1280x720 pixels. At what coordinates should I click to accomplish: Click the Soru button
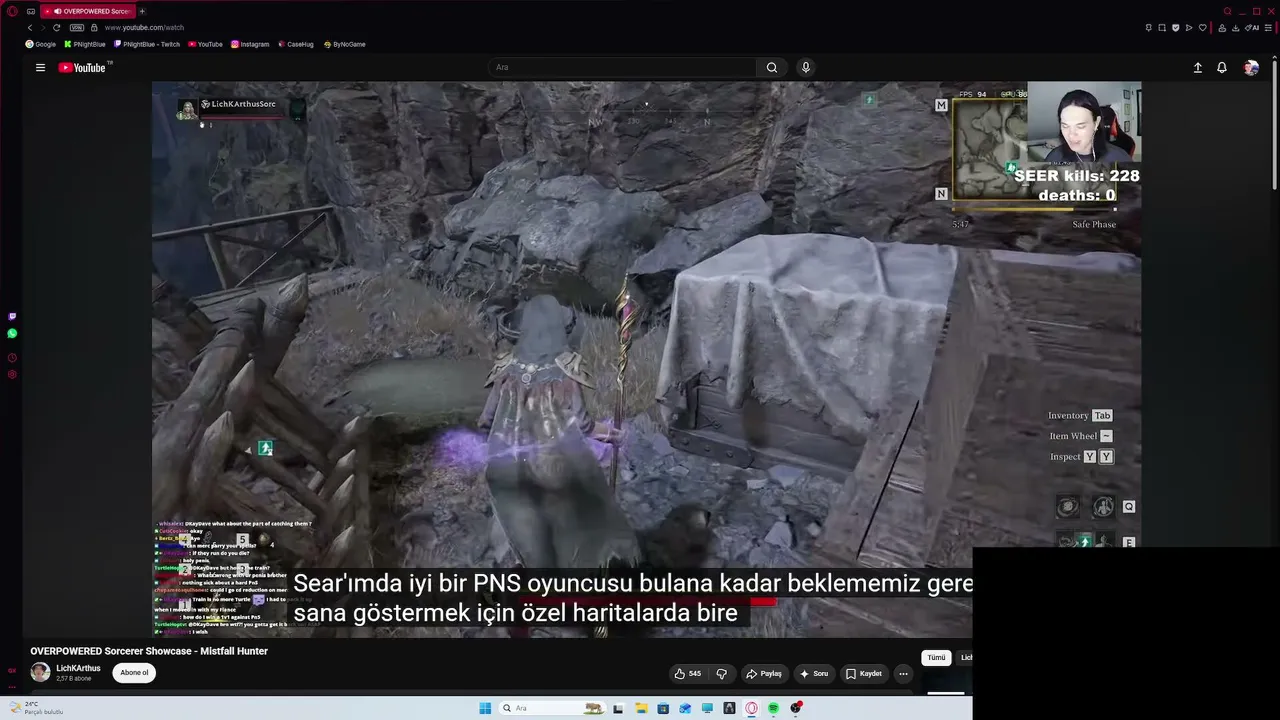(x=814, y=674)
